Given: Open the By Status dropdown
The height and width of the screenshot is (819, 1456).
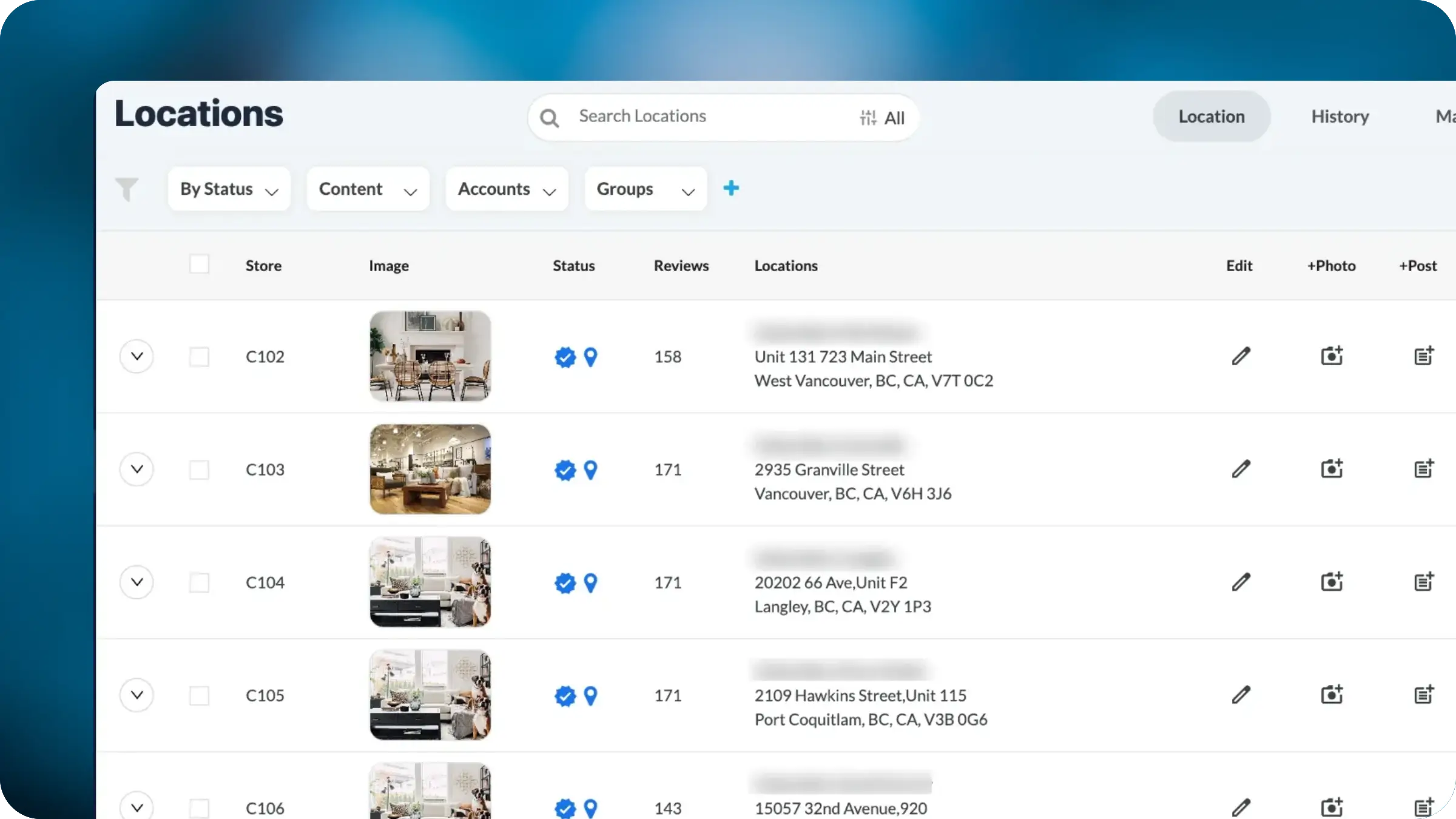Looking at the screenshot, I should [x=229, y=189].
